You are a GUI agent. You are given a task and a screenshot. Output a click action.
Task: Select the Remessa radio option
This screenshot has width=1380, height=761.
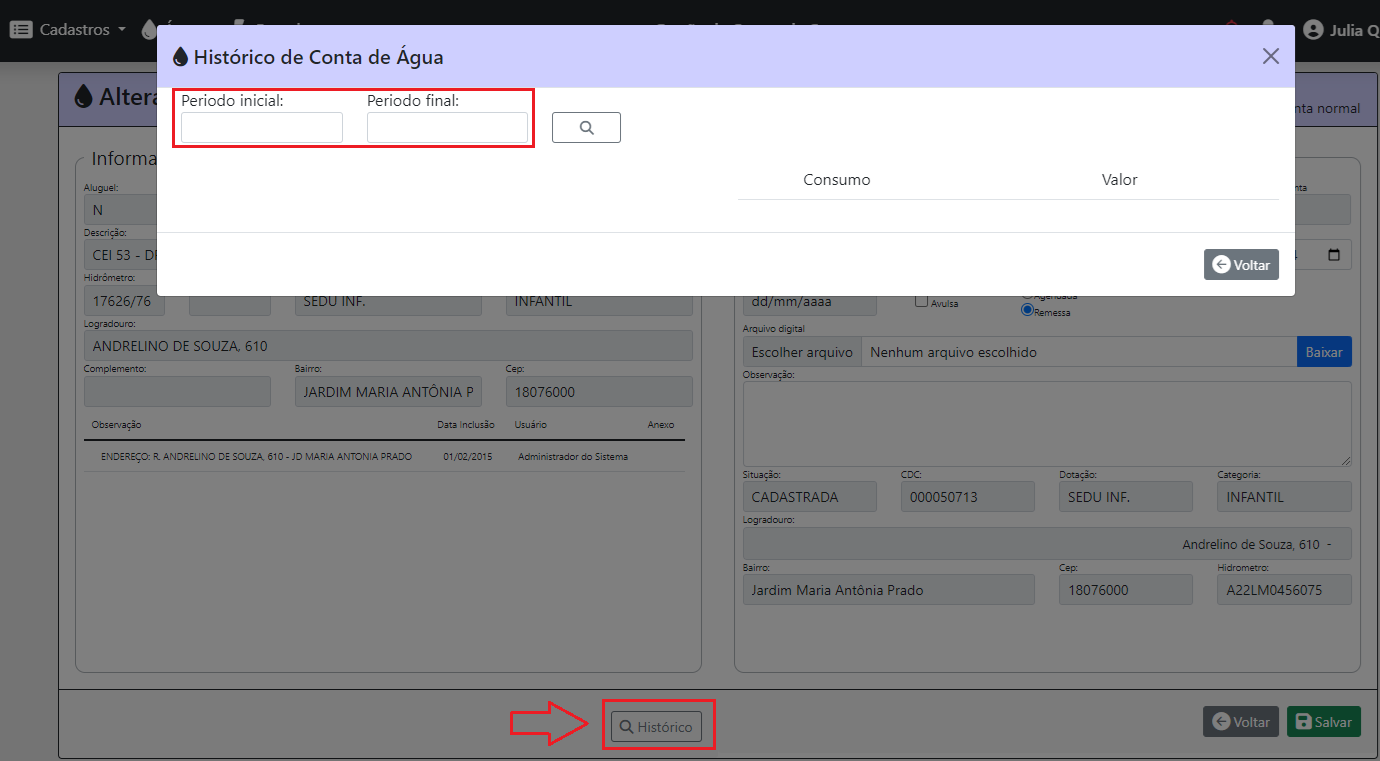pos(1027,311)
